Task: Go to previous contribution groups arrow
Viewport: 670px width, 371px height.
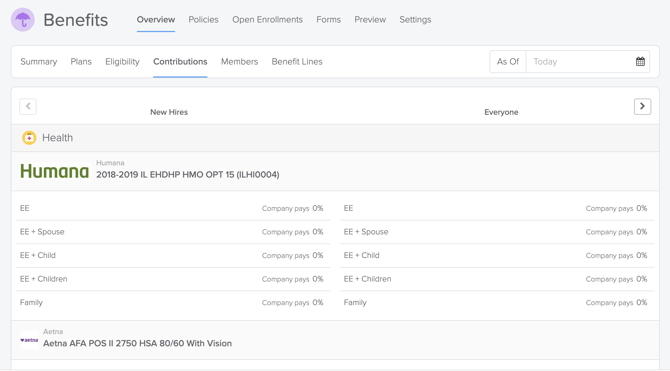Action: [x=28, y=106]
